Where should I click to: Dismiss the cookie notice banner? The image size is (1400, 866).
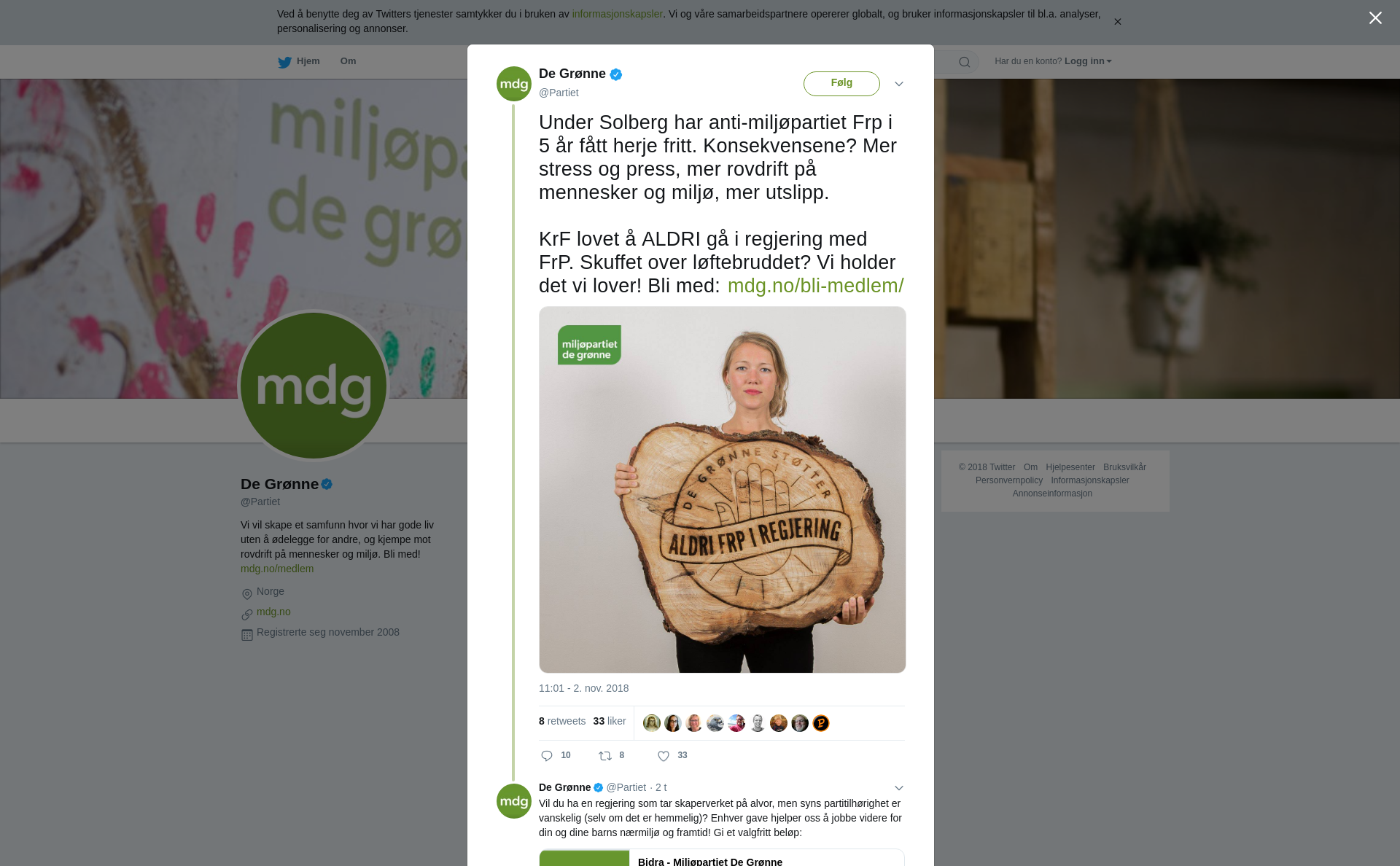[1117, 22]
